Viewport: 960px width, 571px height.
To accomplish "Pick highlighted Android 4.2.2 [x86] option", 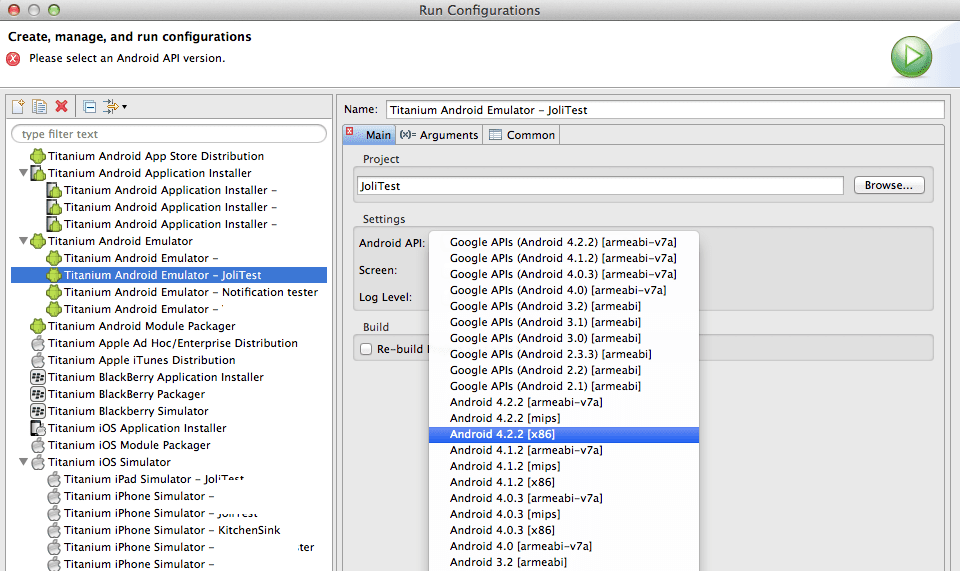I will 564,435.
